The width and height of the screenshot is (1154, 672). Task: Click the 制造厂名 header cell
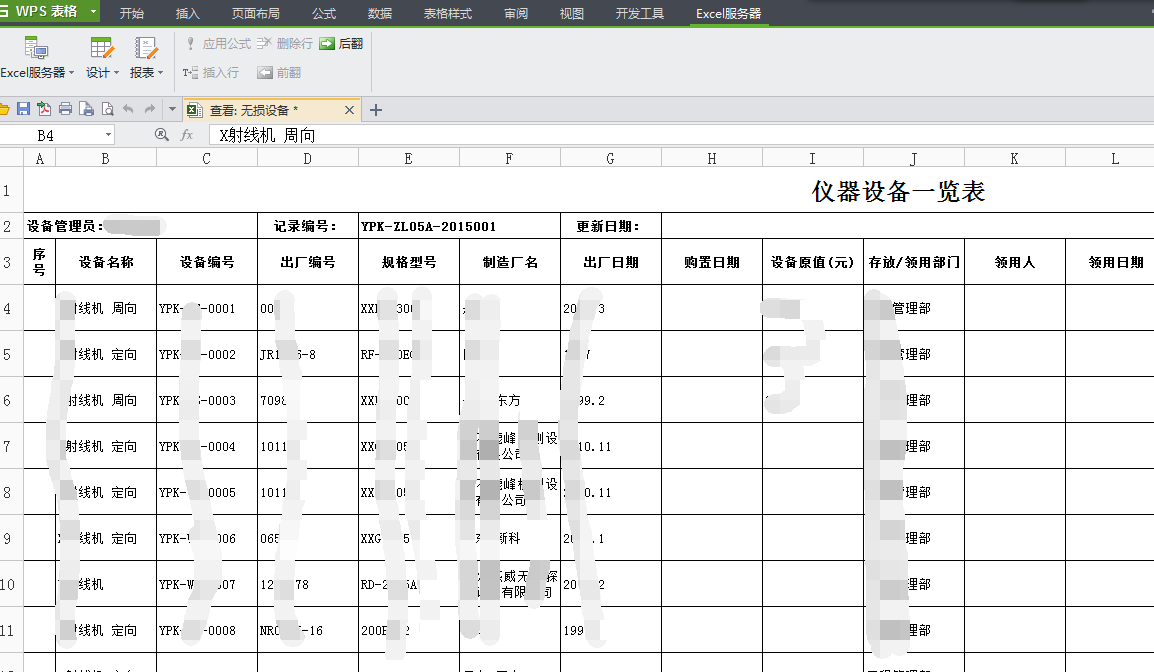coord(510,262)
